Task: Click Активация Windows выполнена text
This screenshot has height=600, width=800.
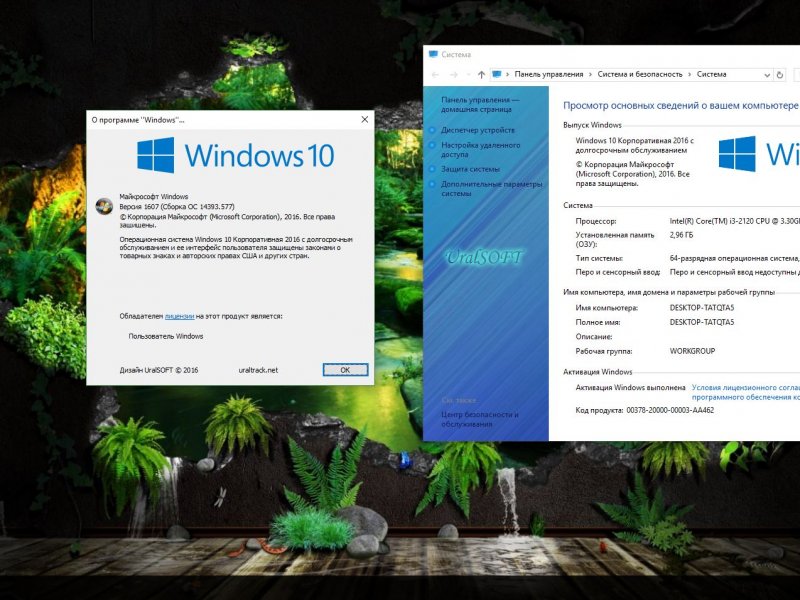Action: [x=630, y=388]
